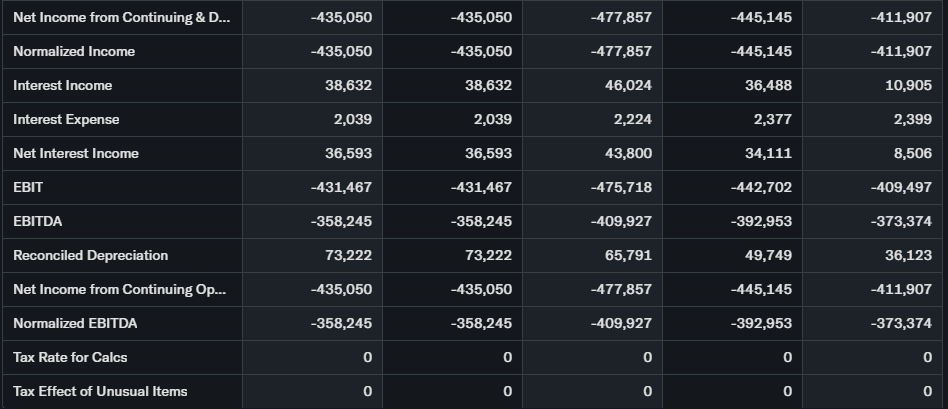
Task: Click the Normalized EBITDA row label
Action: pos(75,324)
